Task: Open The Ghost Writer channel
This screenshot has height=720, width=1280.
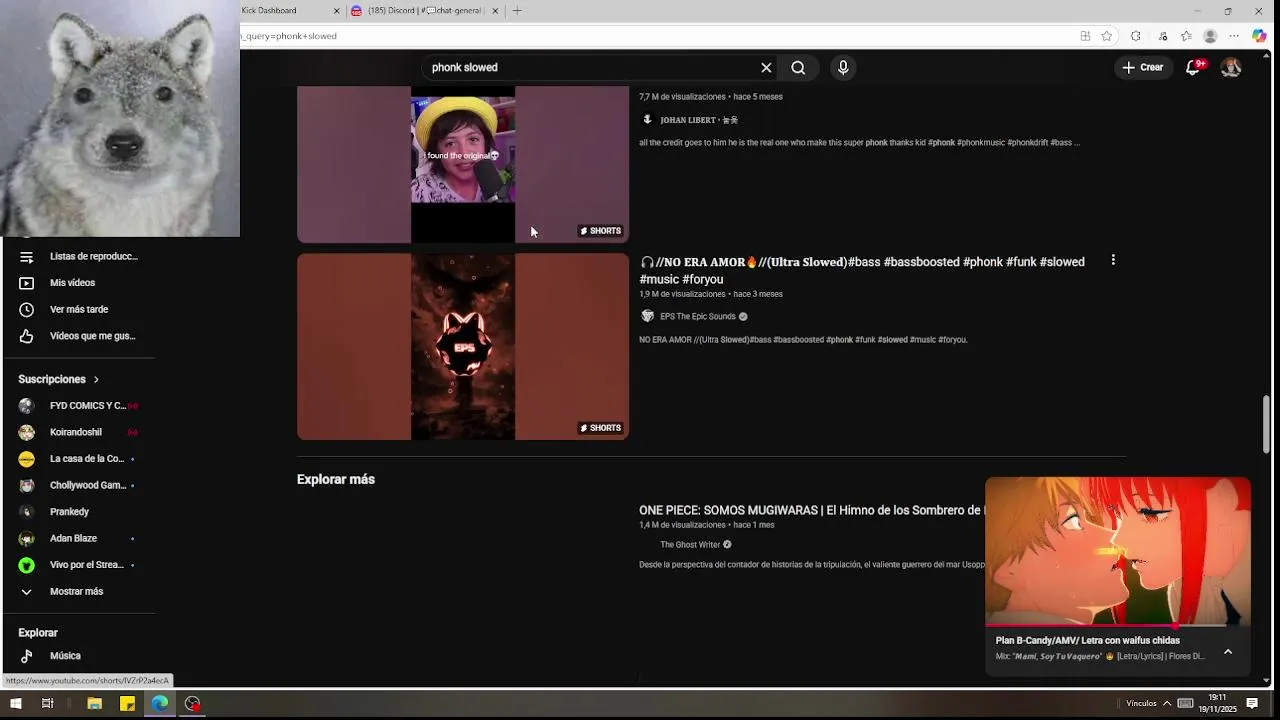Action: point(690,545)
